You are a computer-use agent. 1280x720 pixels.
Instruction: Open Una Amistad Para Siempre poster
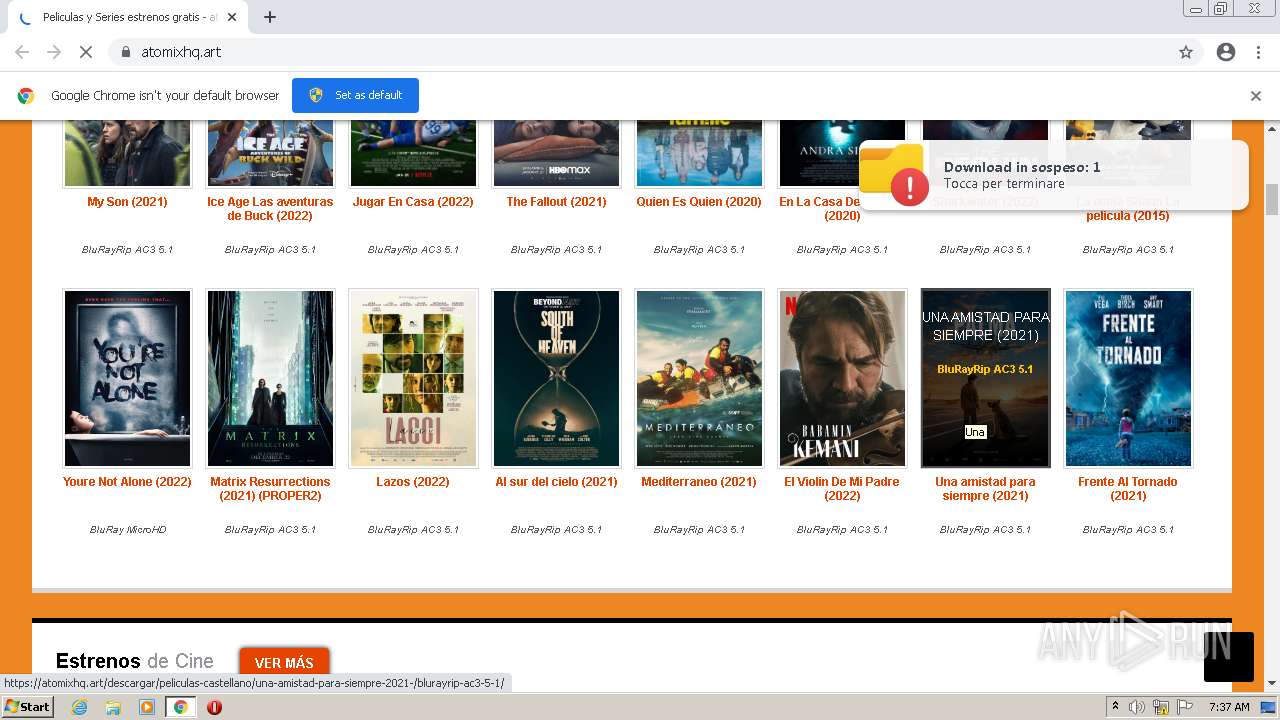pos(985,379)
